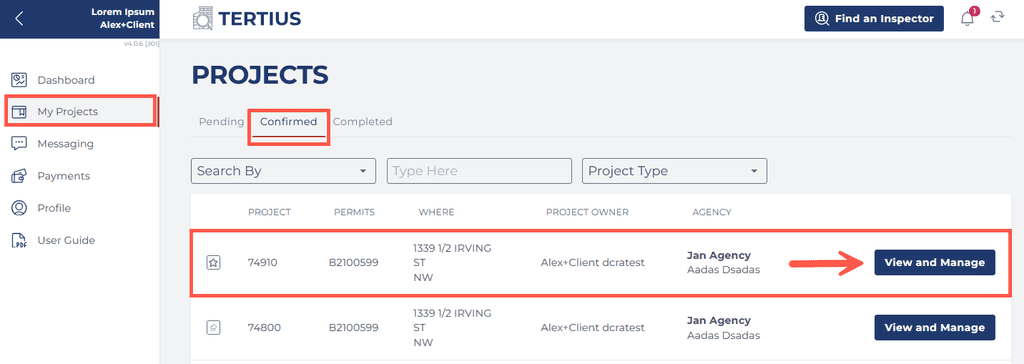The height and width of the screenshot is (364, 1024).
Task: Toggle favorite star for project 74800
Action: click(213, 327)
